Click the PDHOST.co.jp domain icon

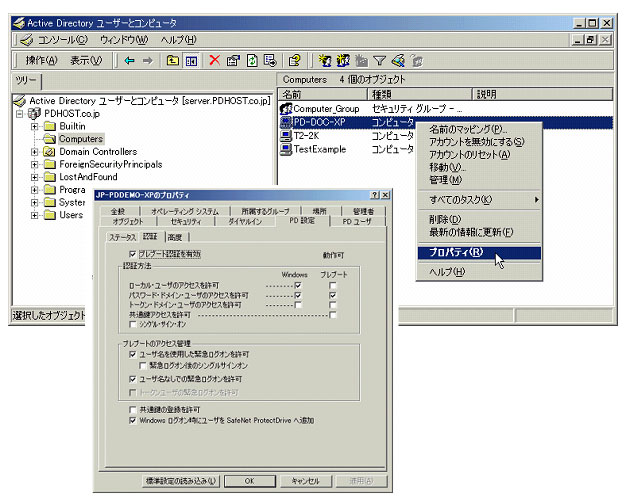coord(34,113)
